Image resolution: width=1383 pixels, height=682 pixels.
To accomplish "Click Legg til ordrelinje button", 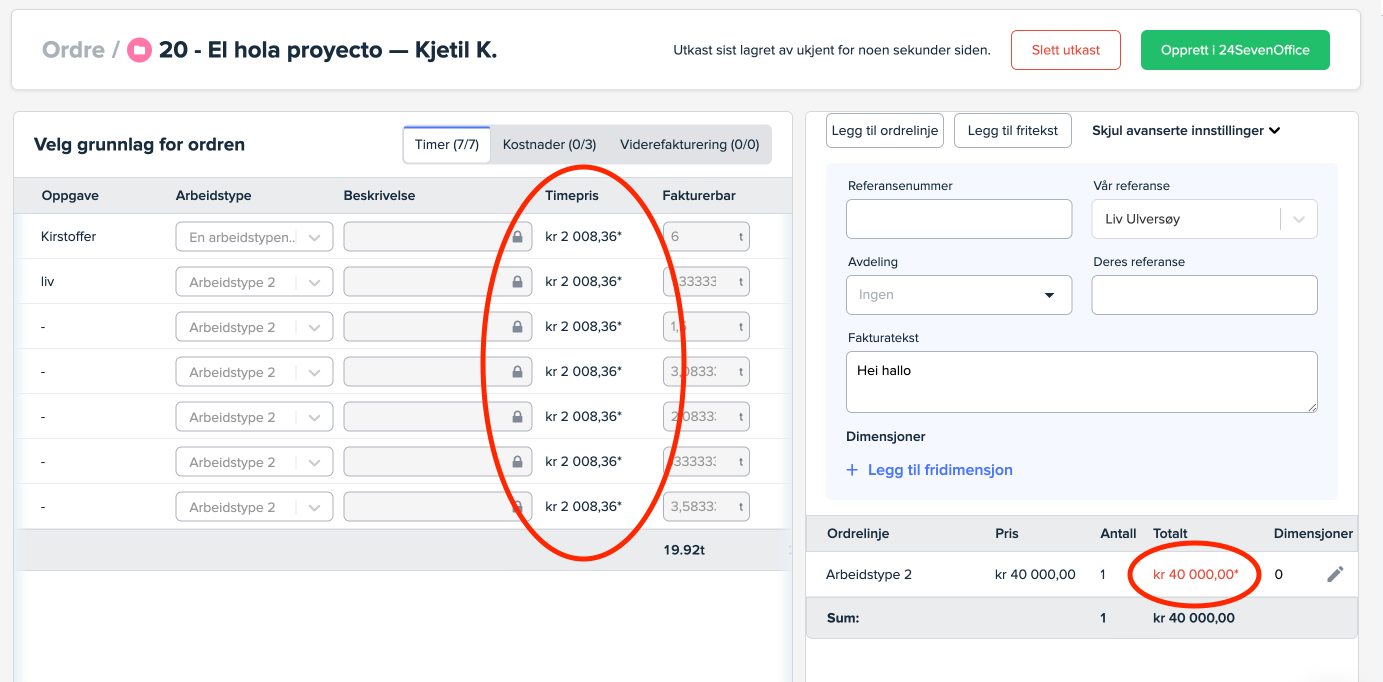I will point(885,131).
